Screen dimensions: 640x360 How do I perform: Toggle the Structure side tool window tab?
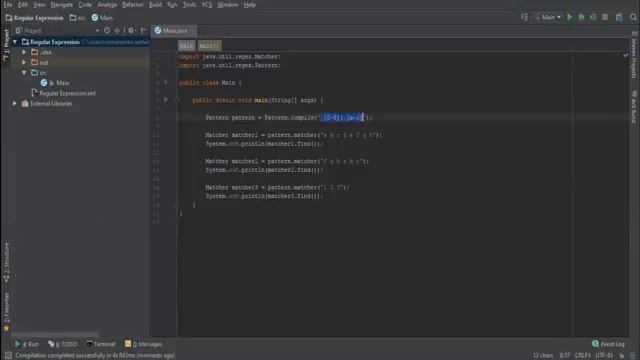tap(6, 262)
